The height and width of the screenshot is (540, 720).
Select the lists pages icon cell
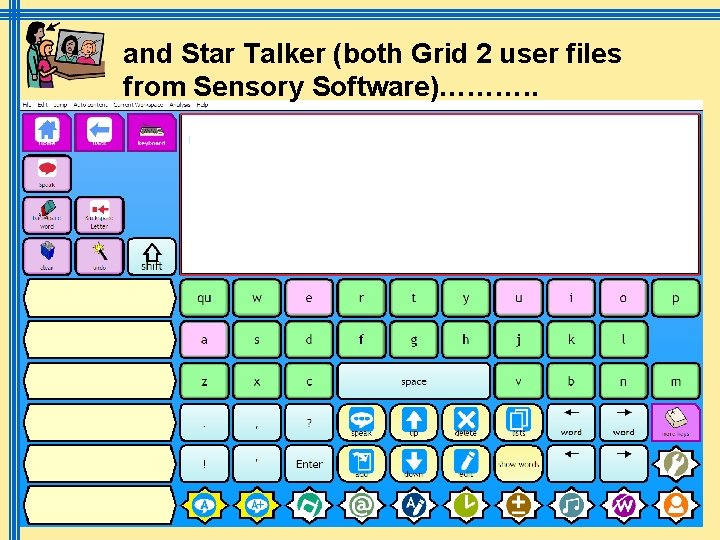(x=518, y=422)
